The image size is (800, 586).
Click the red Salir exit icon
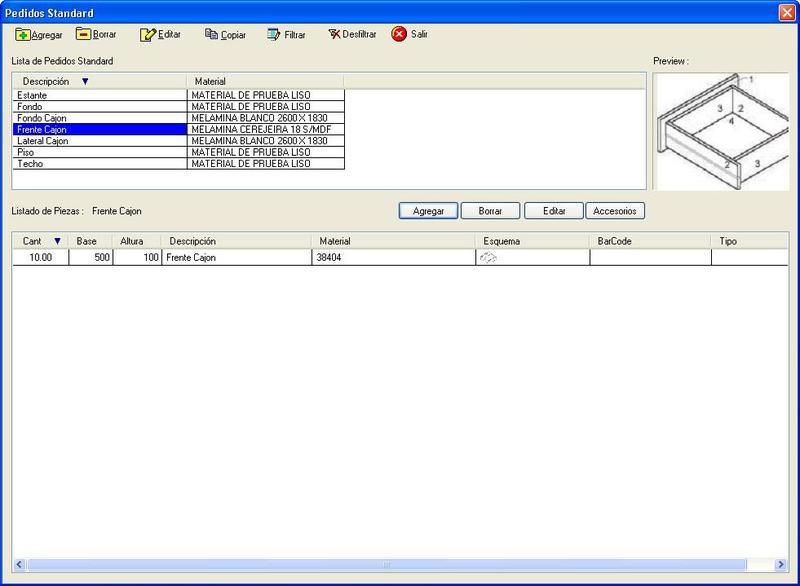click(x=399, y=34)
